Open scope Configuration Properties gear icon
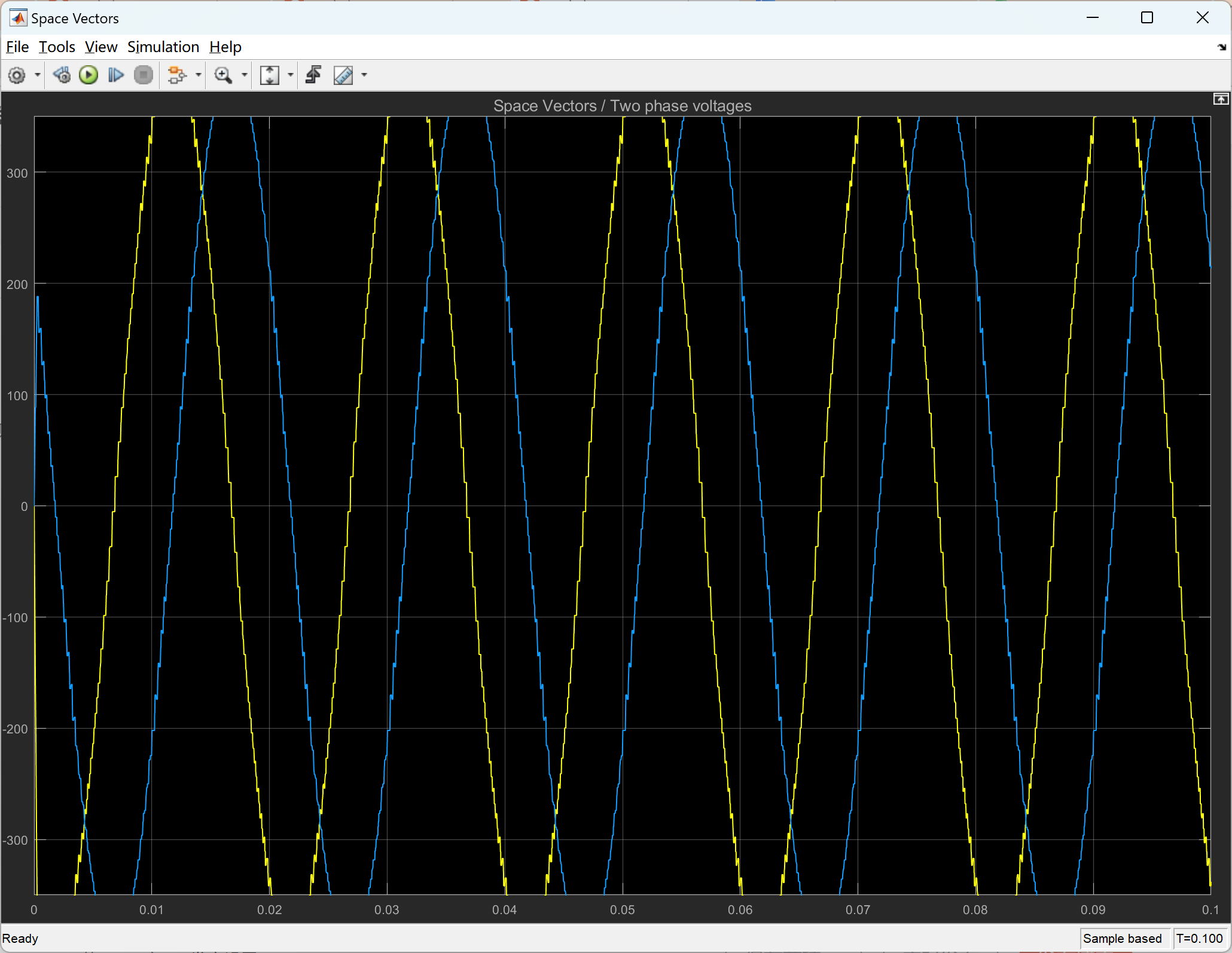1232x953 pixels. (17, 75)
